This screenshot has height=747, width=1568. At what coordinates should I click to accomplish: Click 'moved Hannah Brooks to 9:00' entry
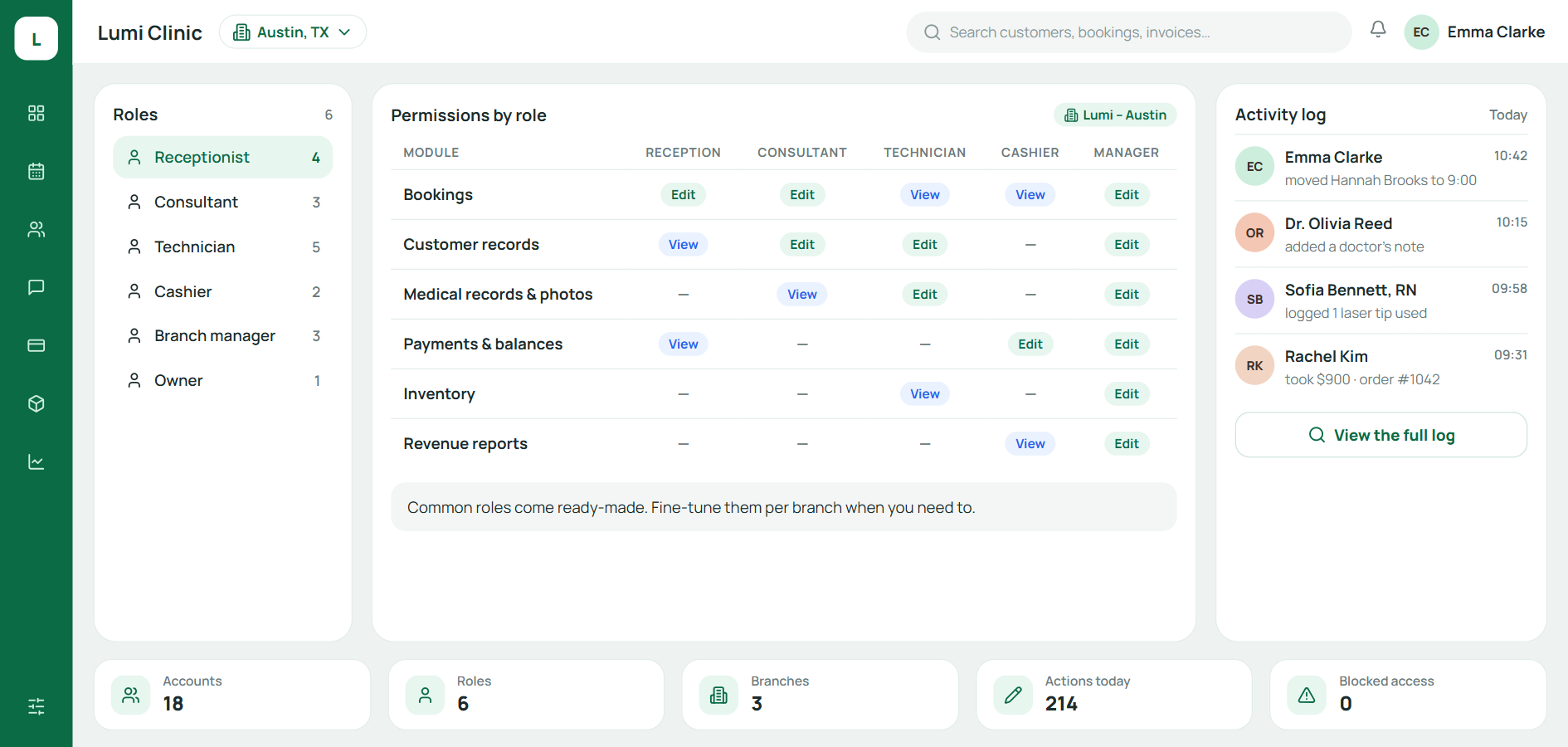1381,181
